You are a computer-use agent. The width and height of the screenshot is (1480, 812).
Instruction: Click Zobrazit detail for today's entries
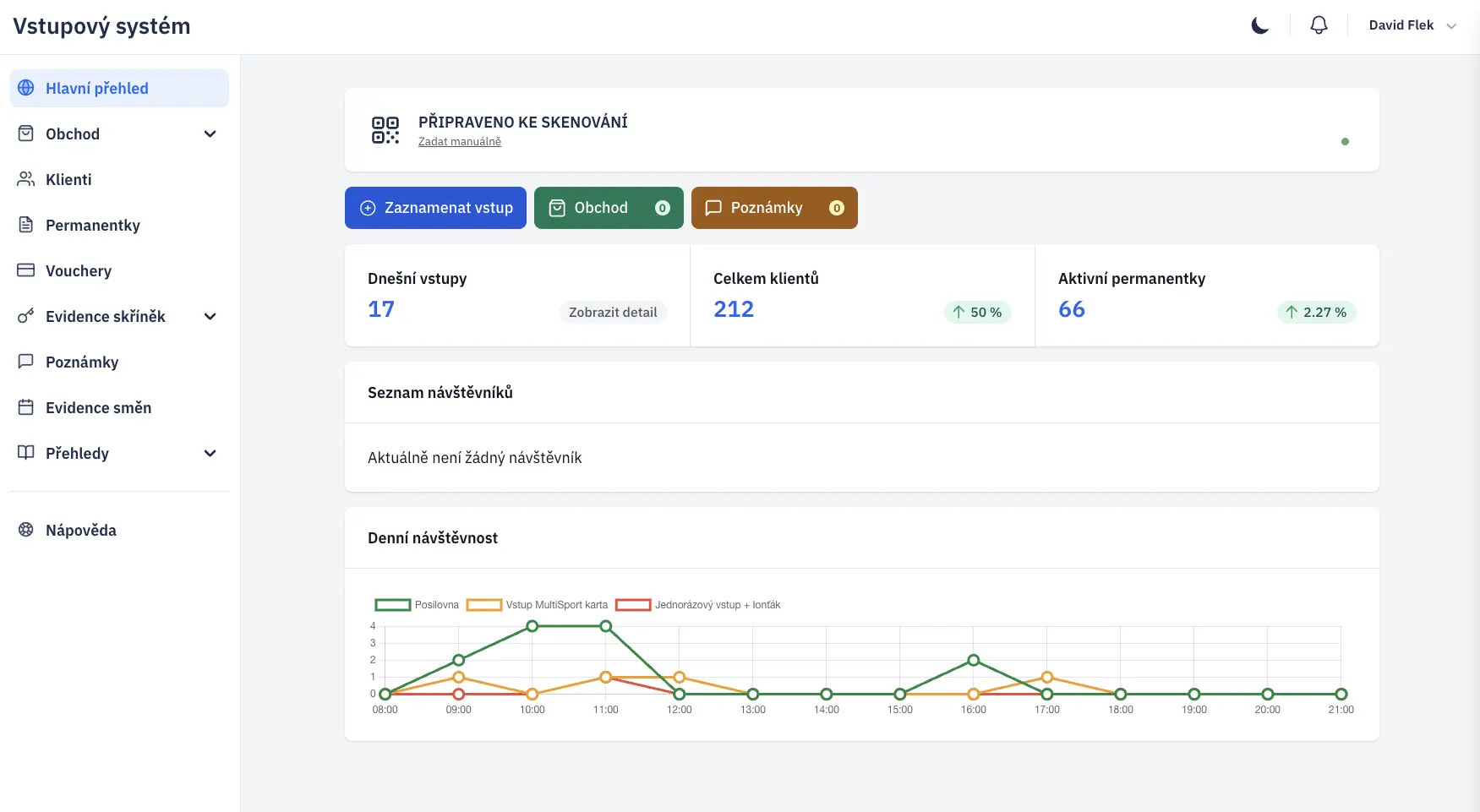[x=613, y=312]
